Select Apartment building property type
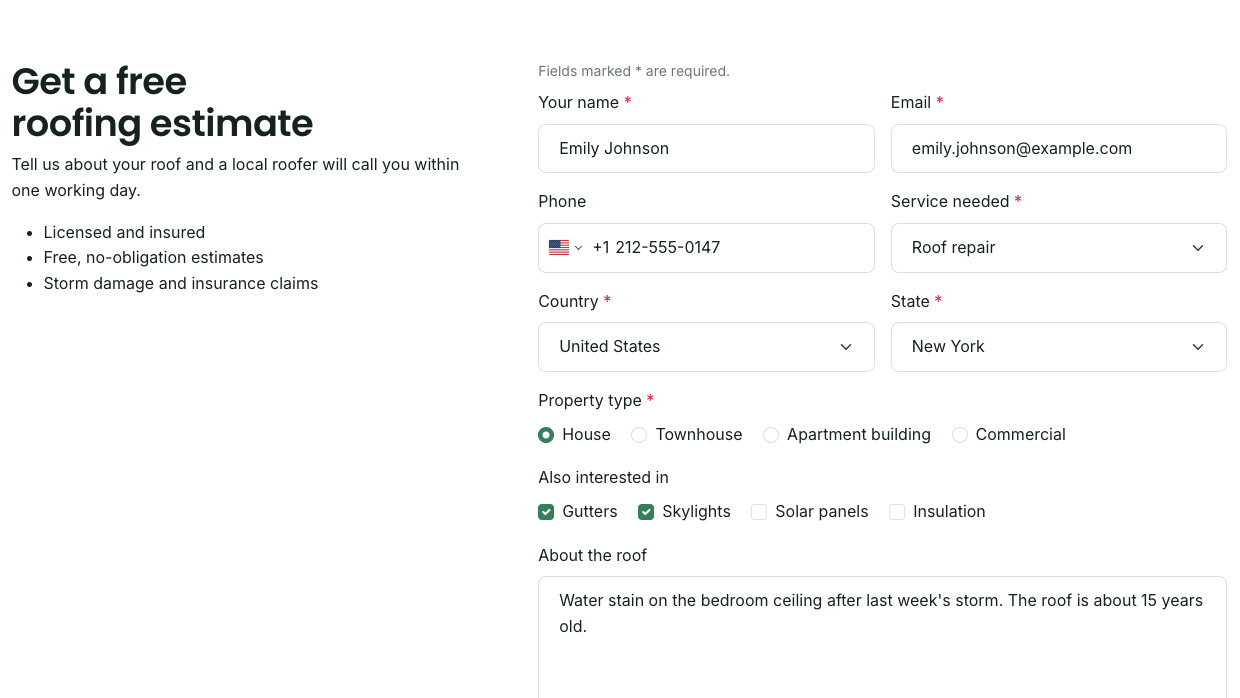The height and width of the screenshot is (698, 1240). tap(771, 435)
